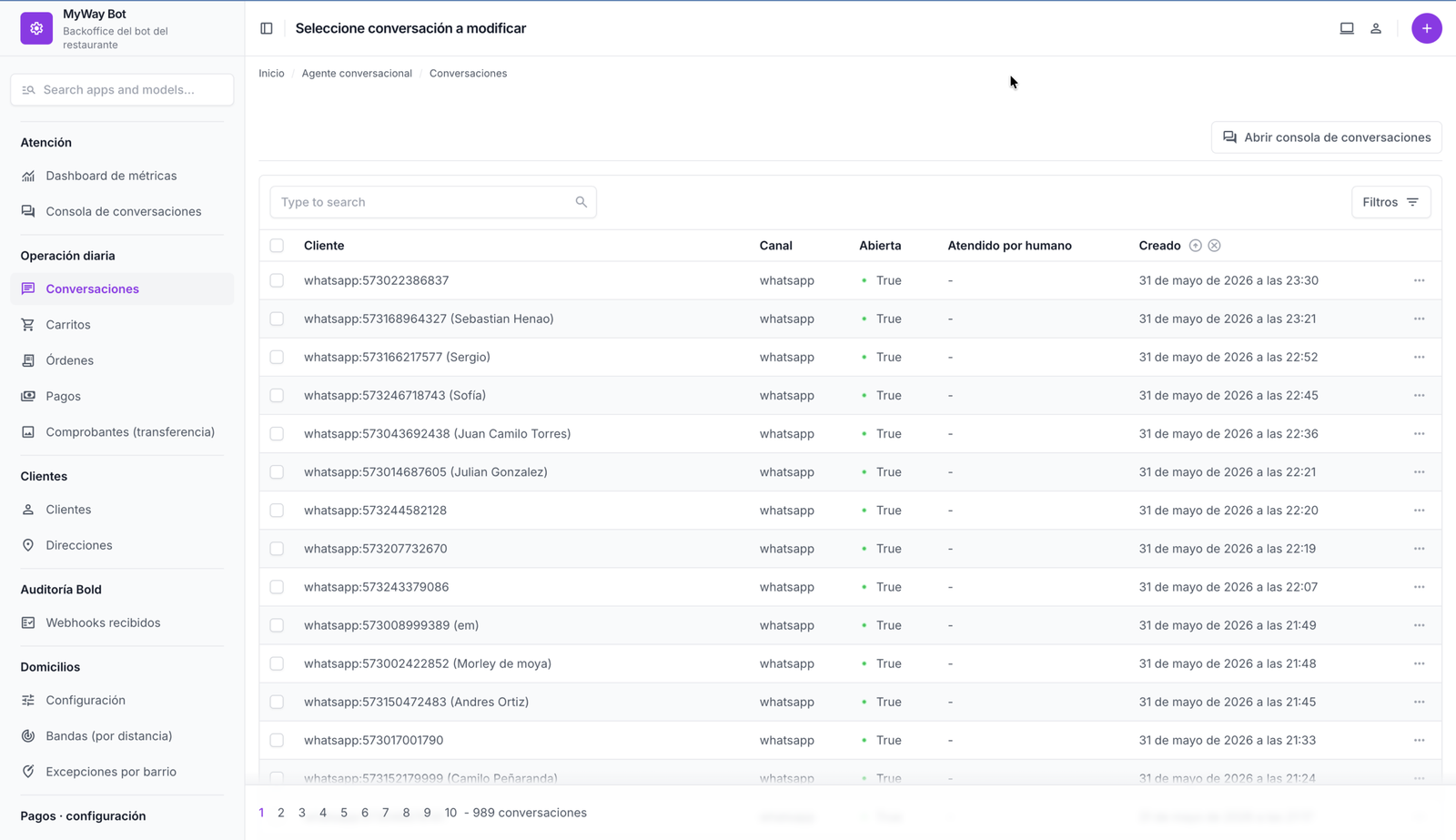Open row actions for Julian Gonzalez conversation
The width and height of the screenshot is (1456, 840).
pos(1419,471)
